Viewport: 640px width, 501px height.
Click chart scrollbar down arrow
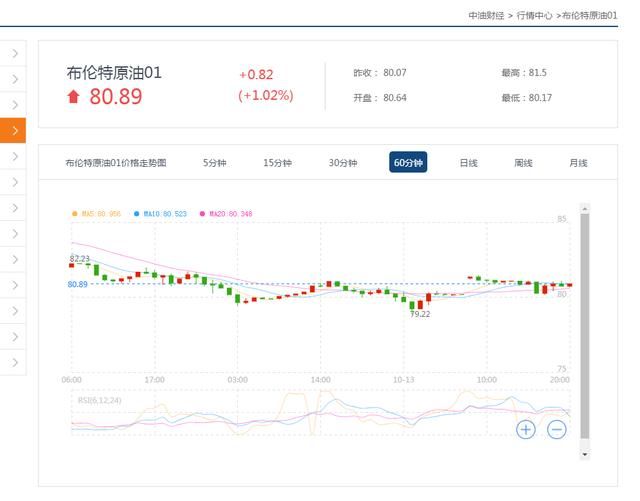pos(585,454)
